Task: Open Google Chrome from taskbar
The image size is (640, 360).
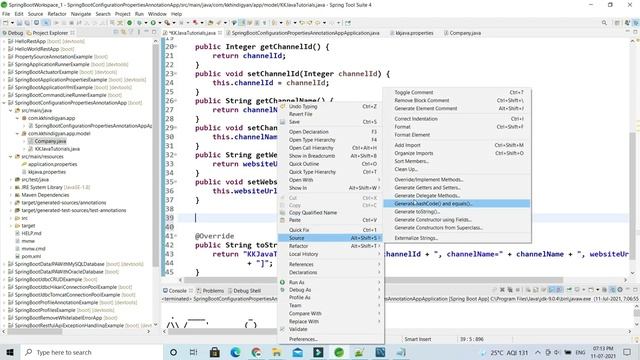Action: tap(256, 352)
